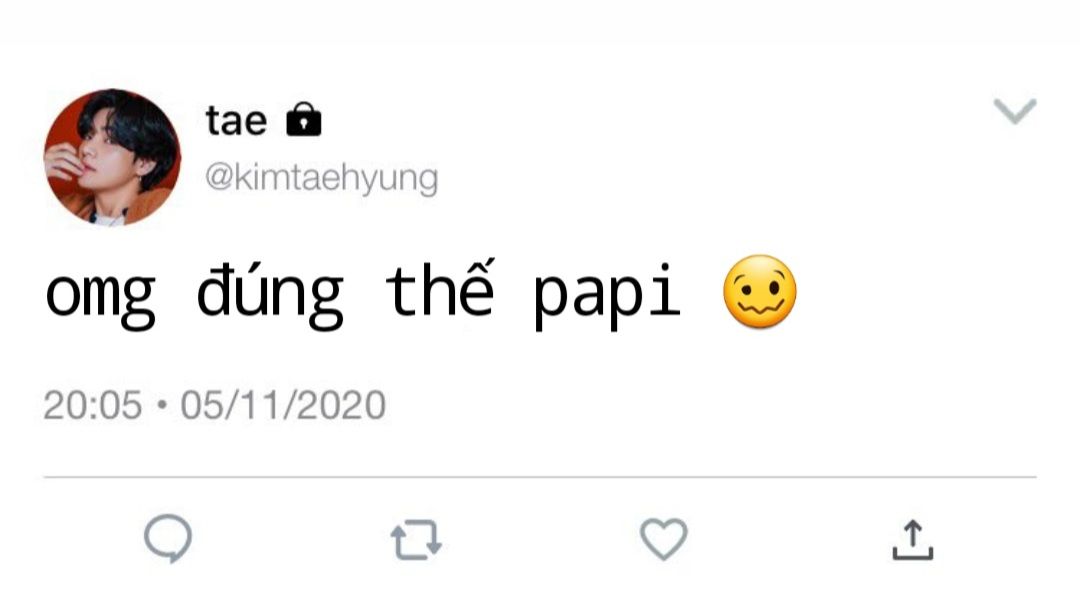Reply to the tweet via speech bubble icon

[x=168, y=539]
